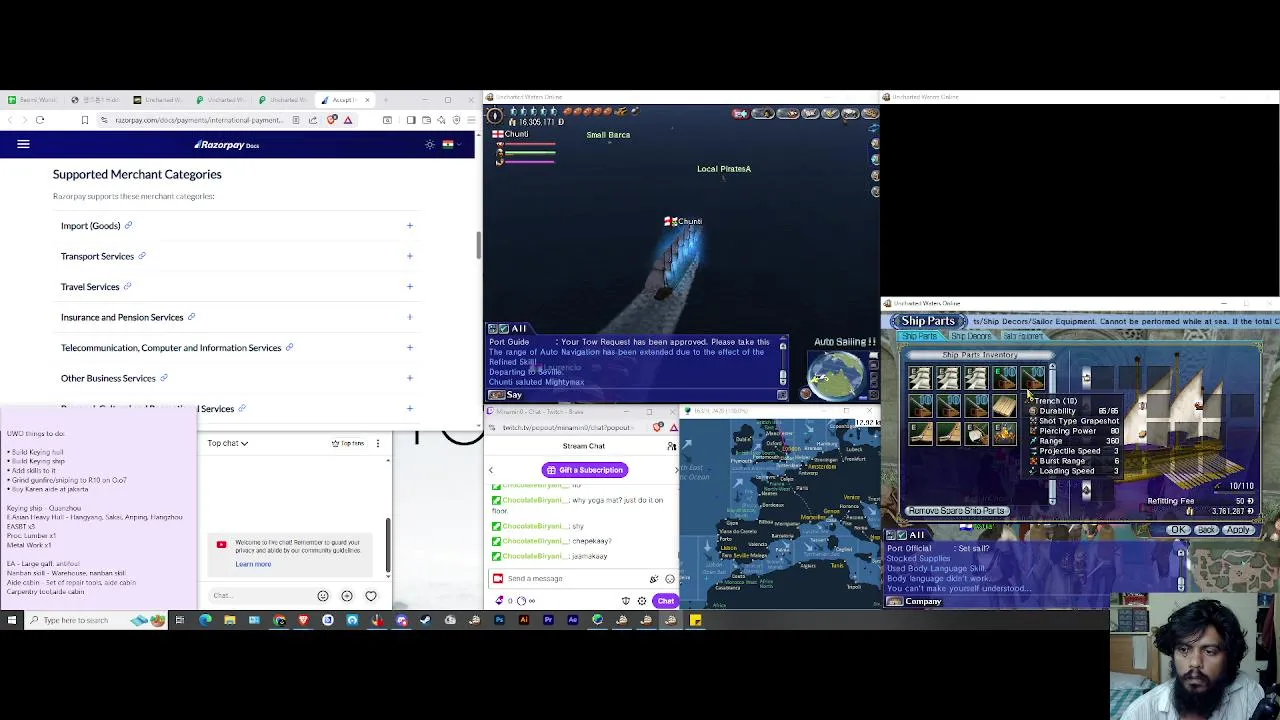Open a new browser tab
This screenshot has width=1280, height=720.
pos(386,100)
